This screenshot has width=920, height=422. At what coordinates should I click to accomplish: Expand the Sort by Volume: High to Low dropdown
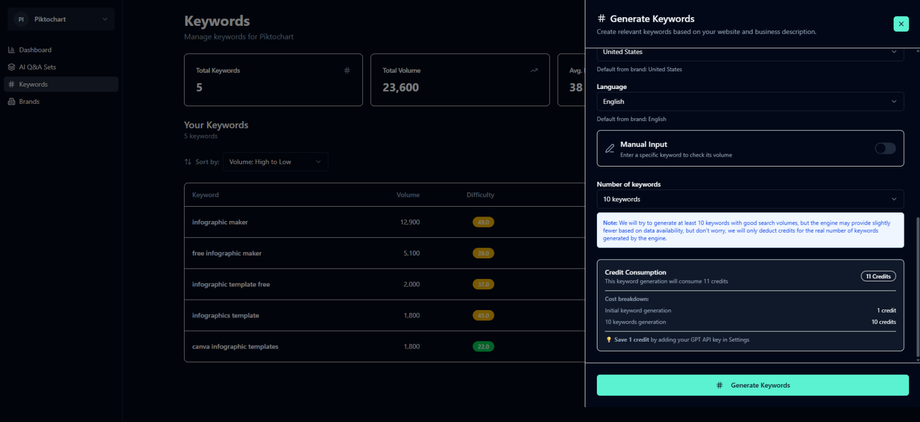(274, 162)
